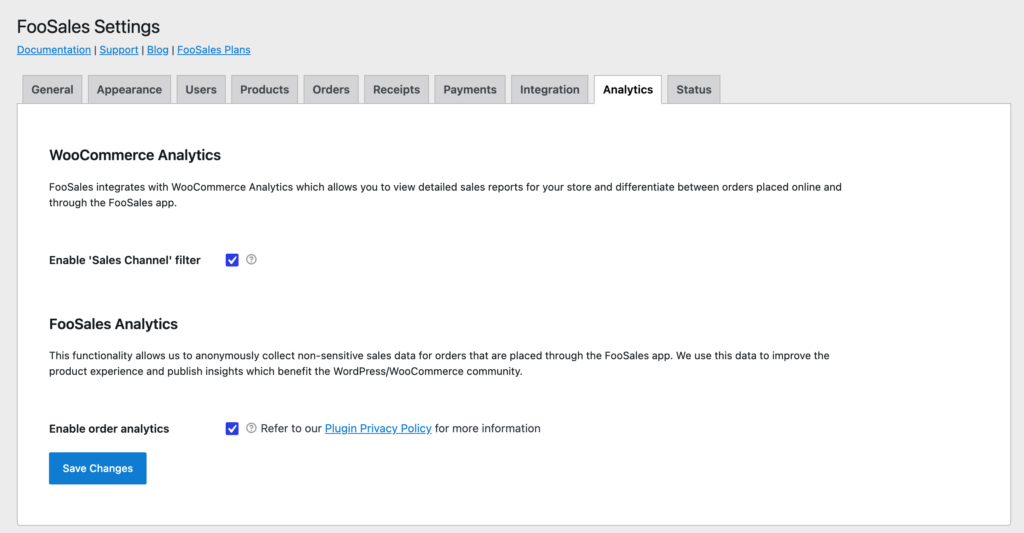Click the FooSales Settings page title

click(x=88, y=27)
